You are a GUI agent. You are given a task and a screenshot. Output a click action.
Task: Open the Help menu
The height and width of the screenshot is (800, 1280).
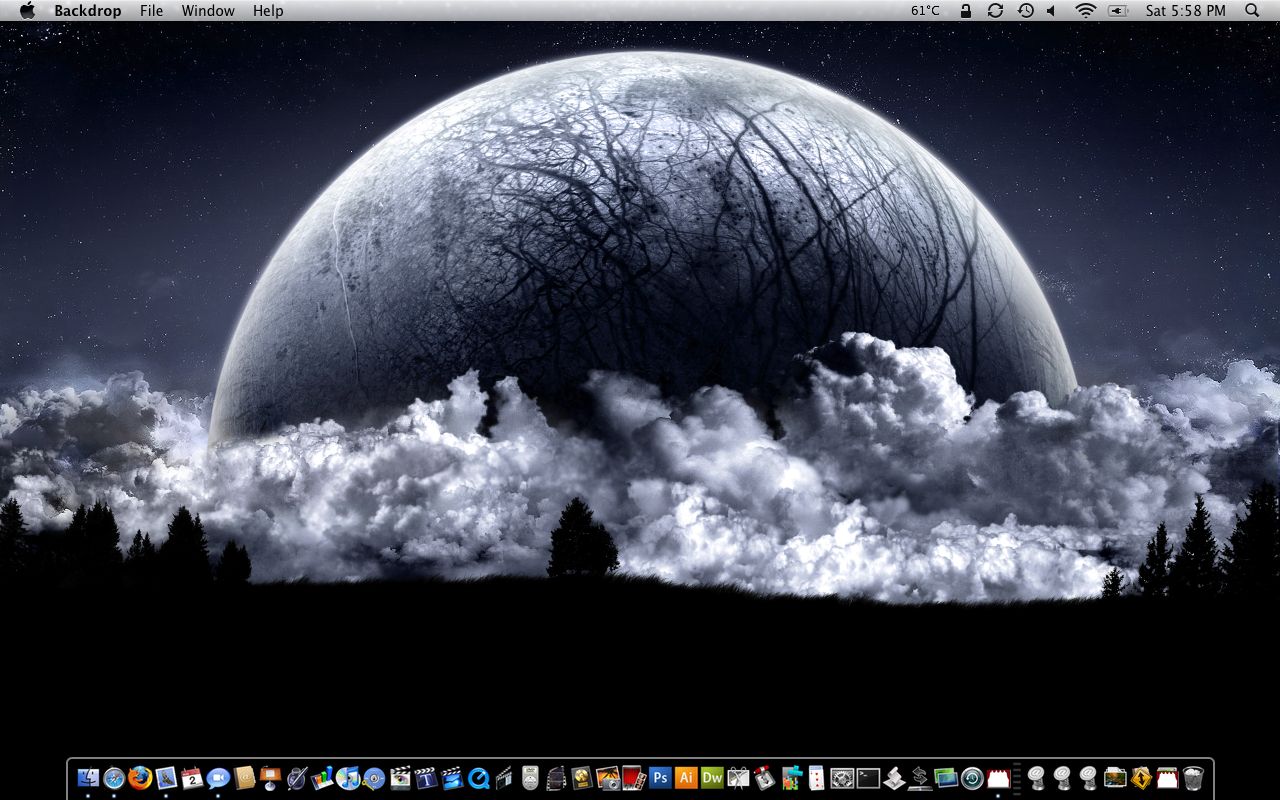[x=268, y=10]
